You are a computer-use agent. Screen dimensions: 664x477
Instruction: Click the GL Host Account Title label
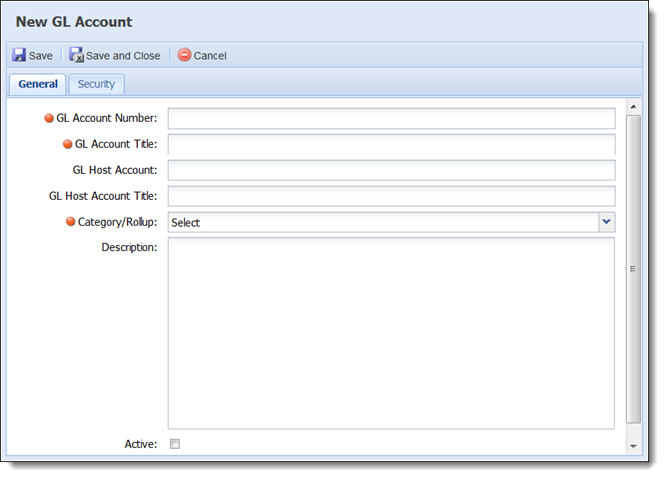coord(103,196)
